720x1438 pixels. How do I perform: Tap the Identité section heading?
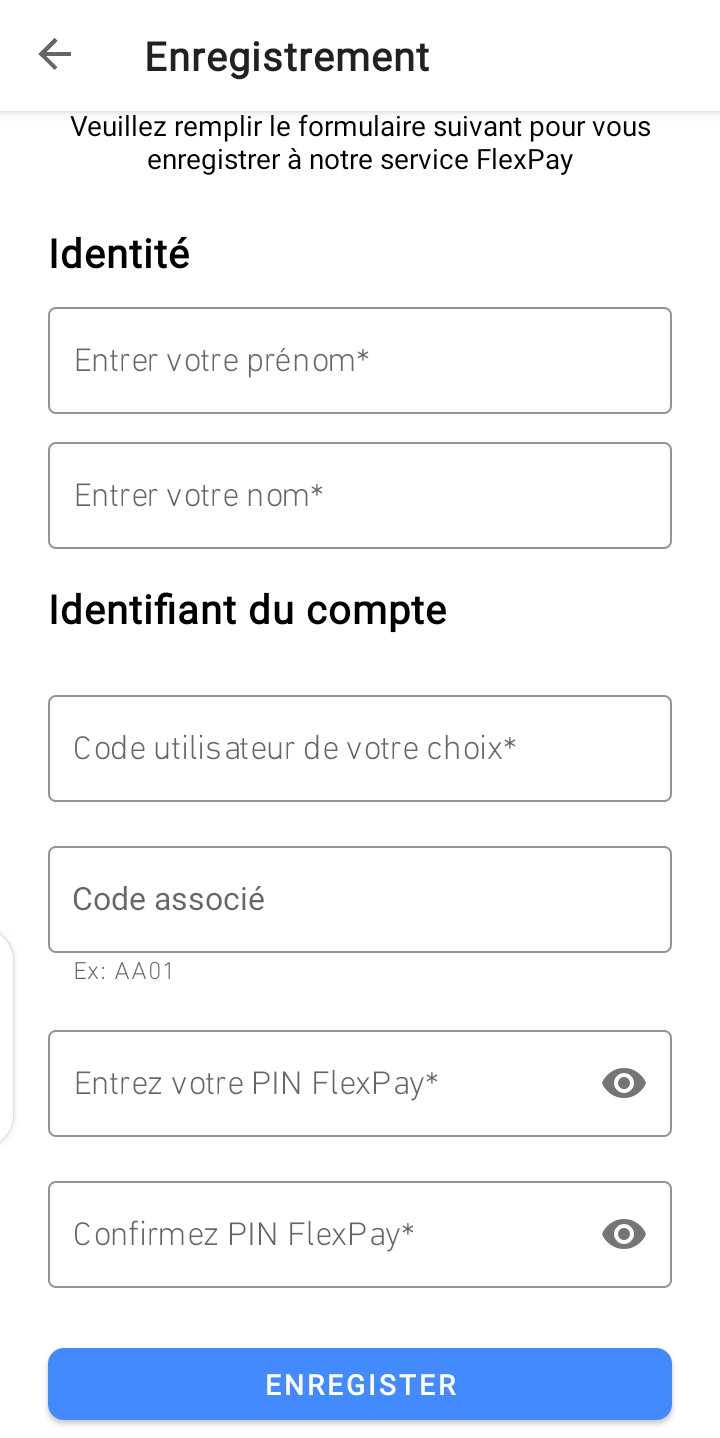coord(119,254)
